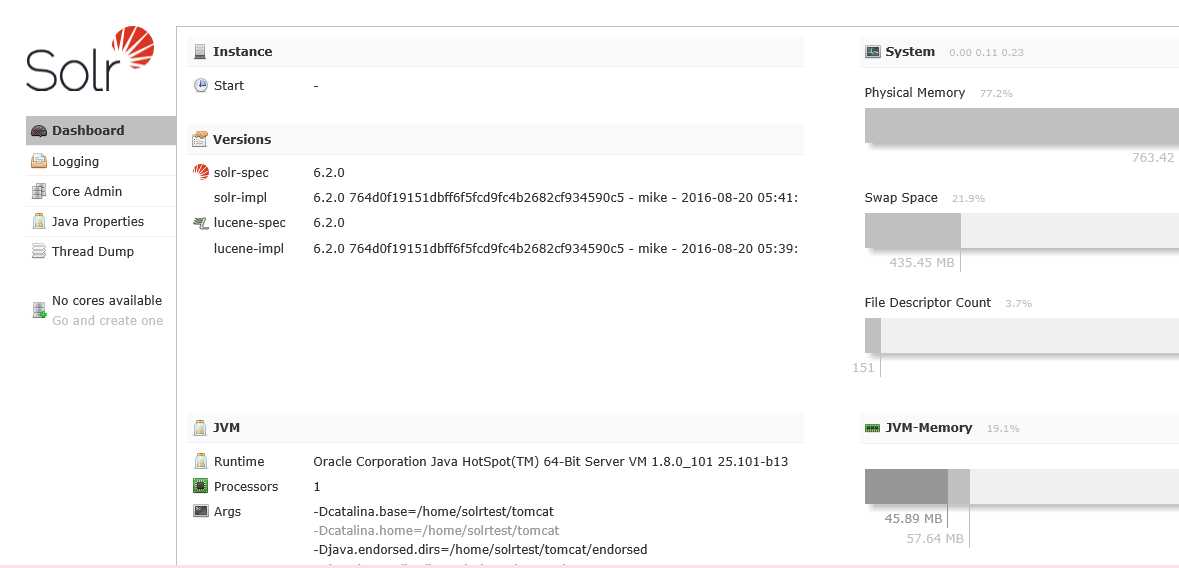The image size is (1179, 568).
Task: Click the System section header
Action: pos(1020,52)
